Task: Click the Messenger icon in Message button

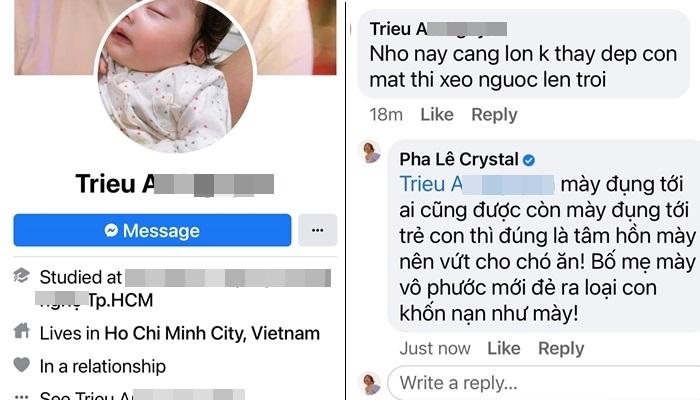Action: coord(111,230)
